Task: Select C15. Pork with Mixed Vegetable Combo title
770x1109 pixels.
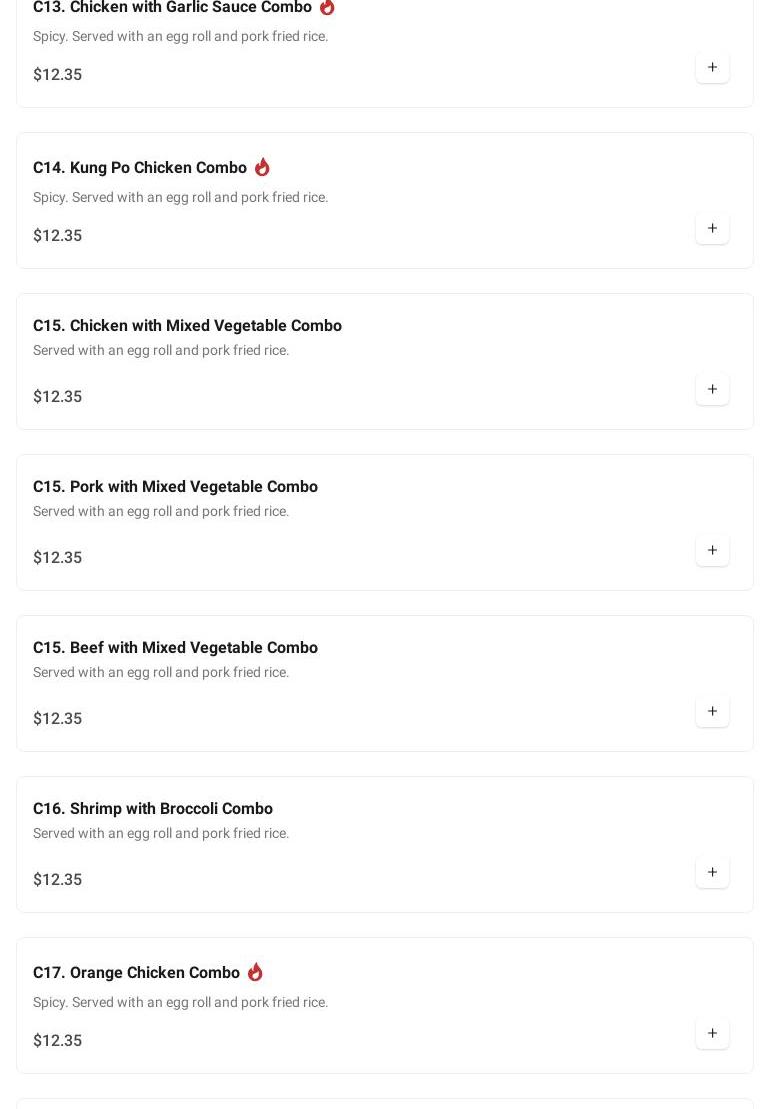Action: click(175, 487)
